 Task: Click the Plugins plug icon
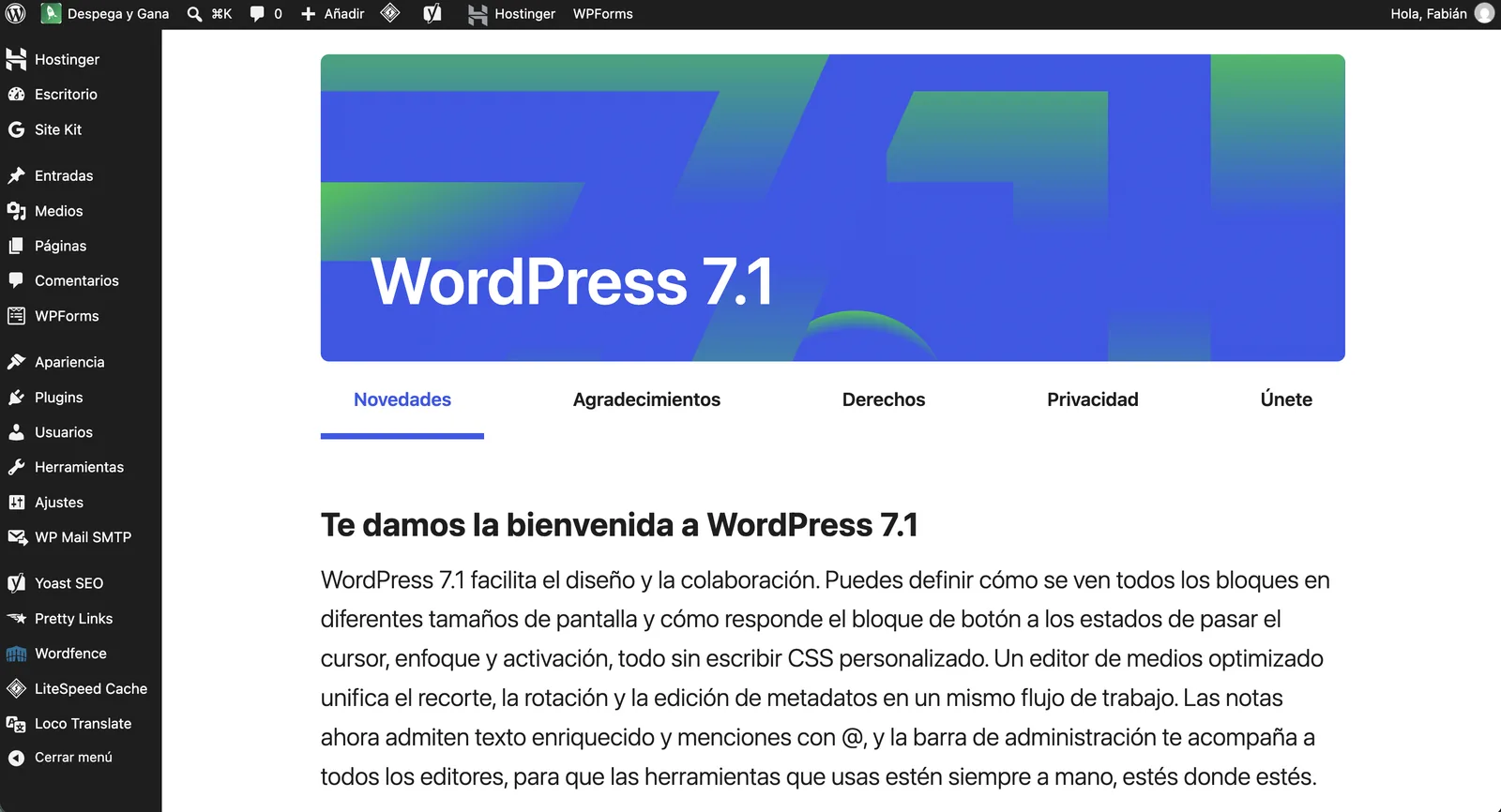[x=16, y=398]
